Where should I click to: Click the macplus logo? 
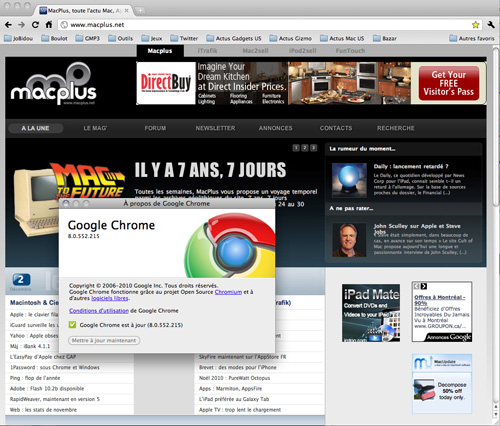pyautogui.click(x=54, y=84)
